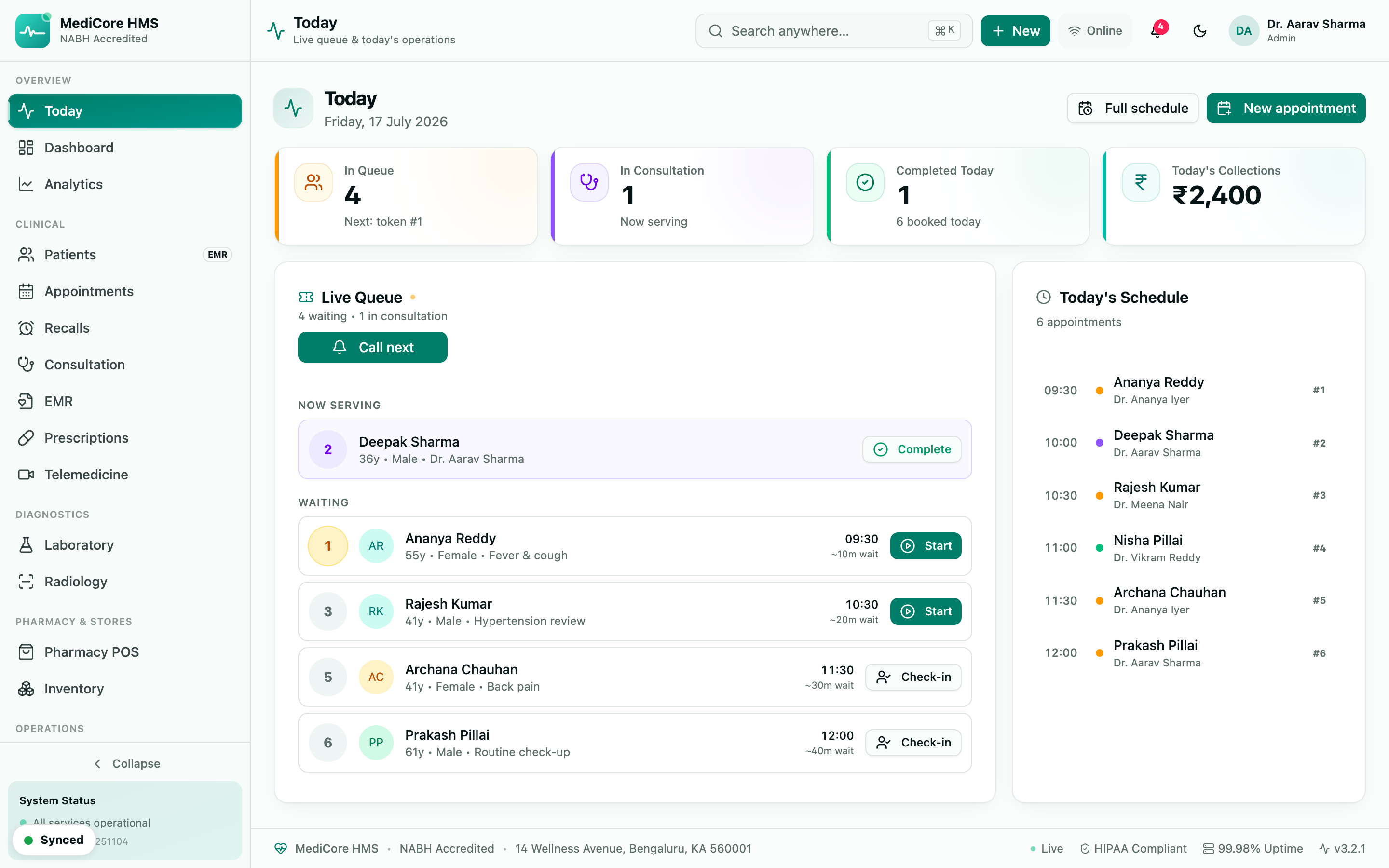Click the PP avatar for Prakash Pillai

376,742
